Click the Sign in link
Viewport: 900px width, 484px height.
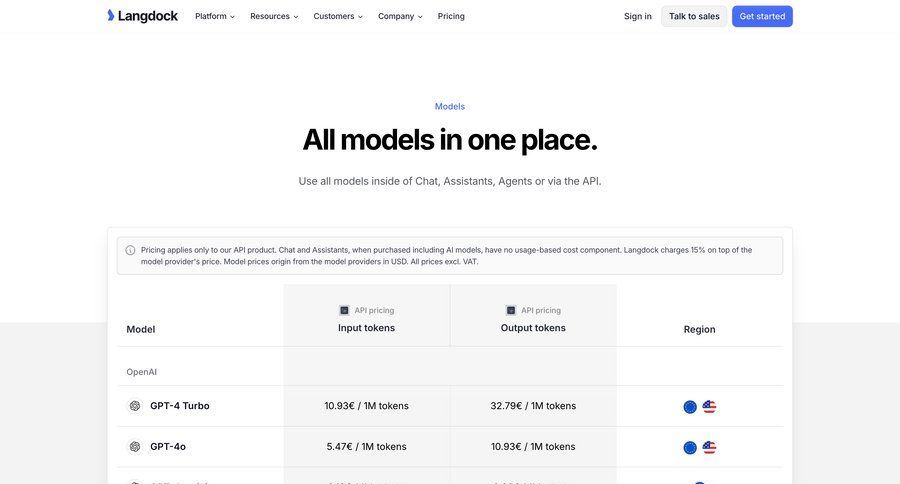click(638, 16)
